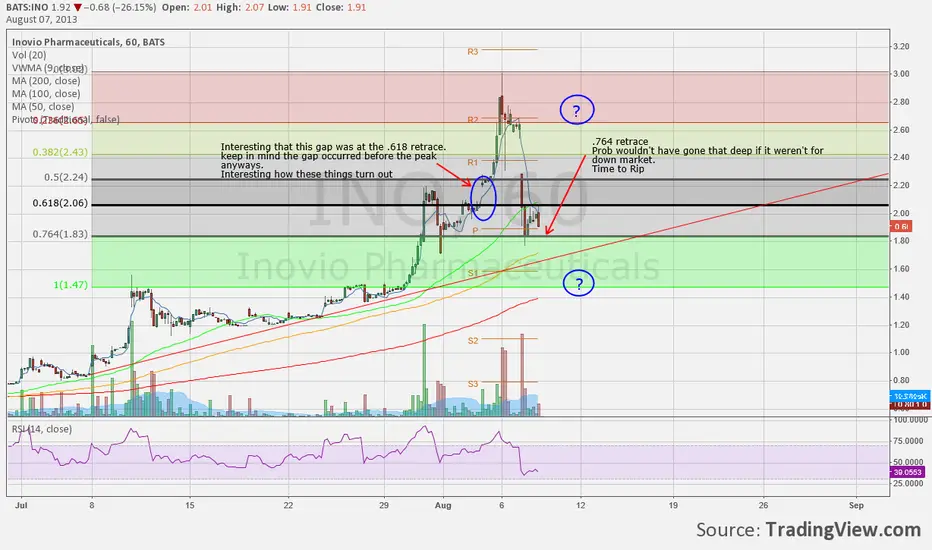Click the 'Time to Rip' annotation line
The width and height of the screenshot is (932, 550).
click(x=618, y=169)
